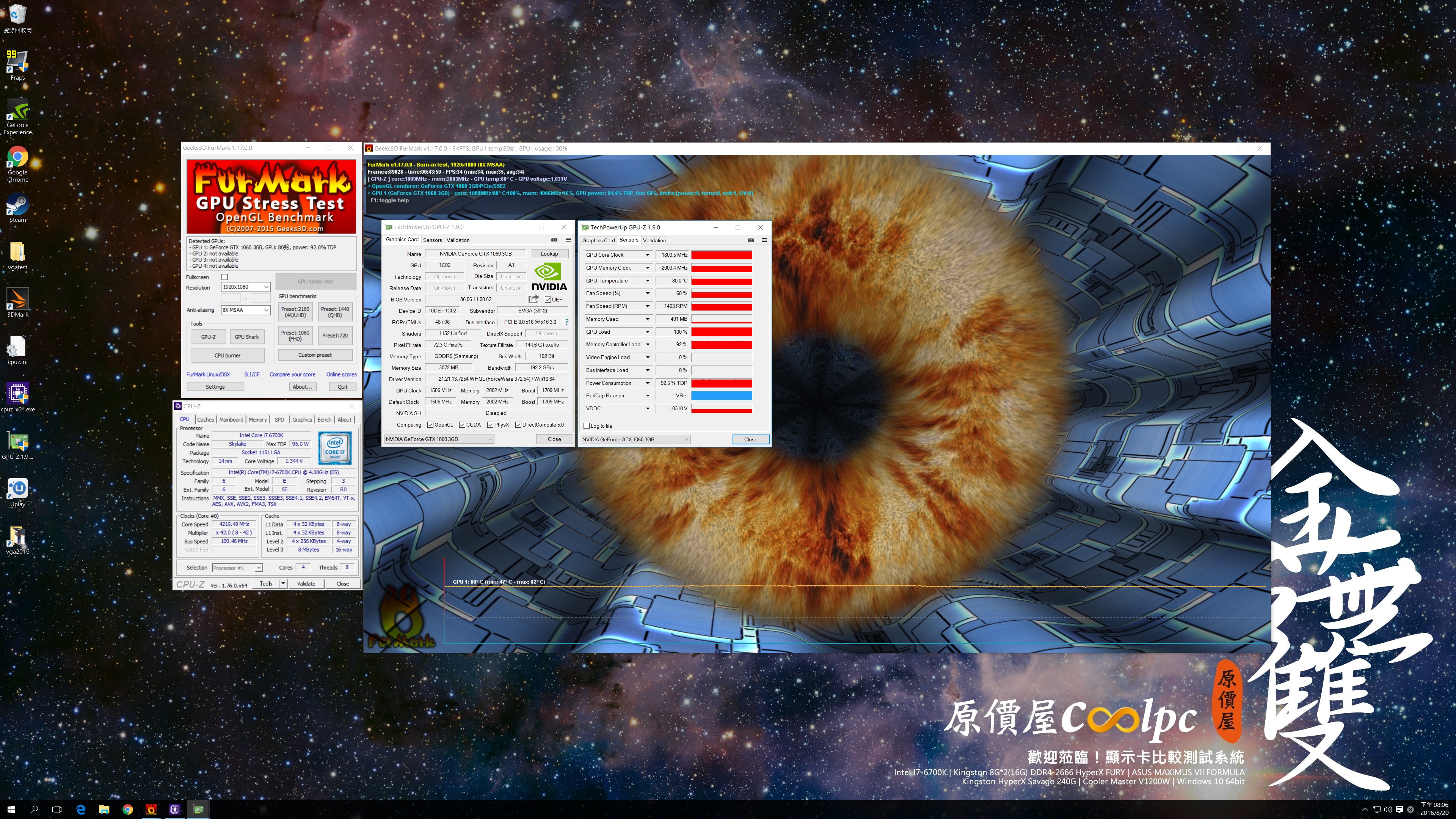
Task: Enable the FurMark Fullscreen checkbox
Action: pos(224,277)
